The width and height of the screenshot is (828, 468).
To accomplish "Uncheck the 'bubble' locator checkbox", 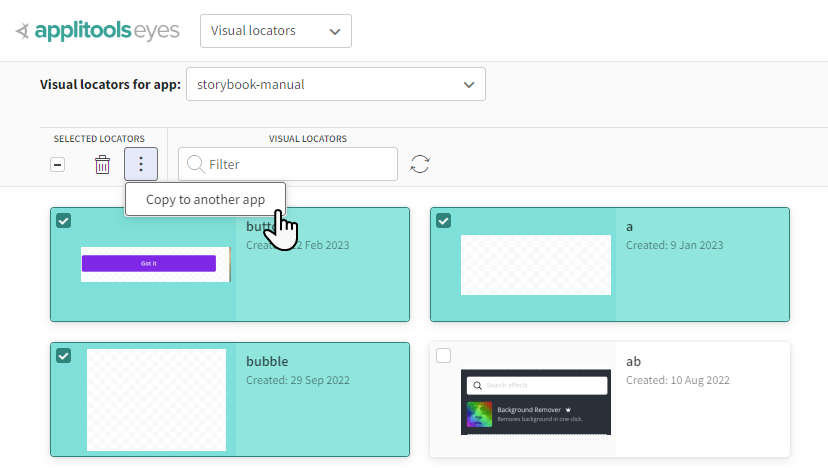I will (64, 355).
